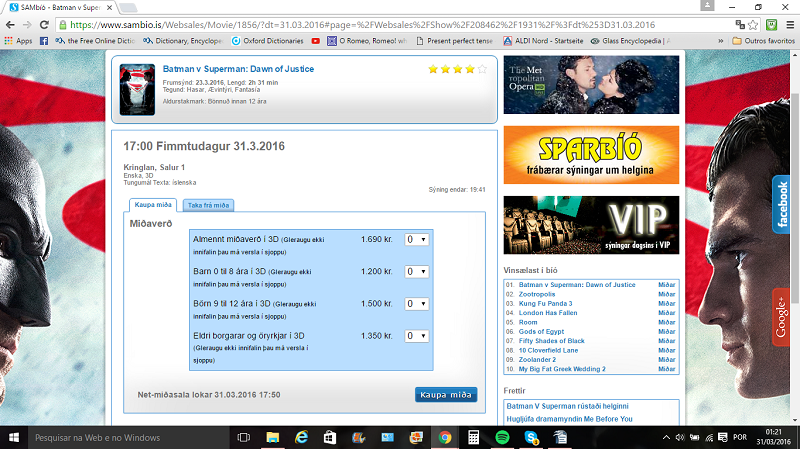Open the ALDI Nord - Startseite bookmark

click(x=543, y=41)
